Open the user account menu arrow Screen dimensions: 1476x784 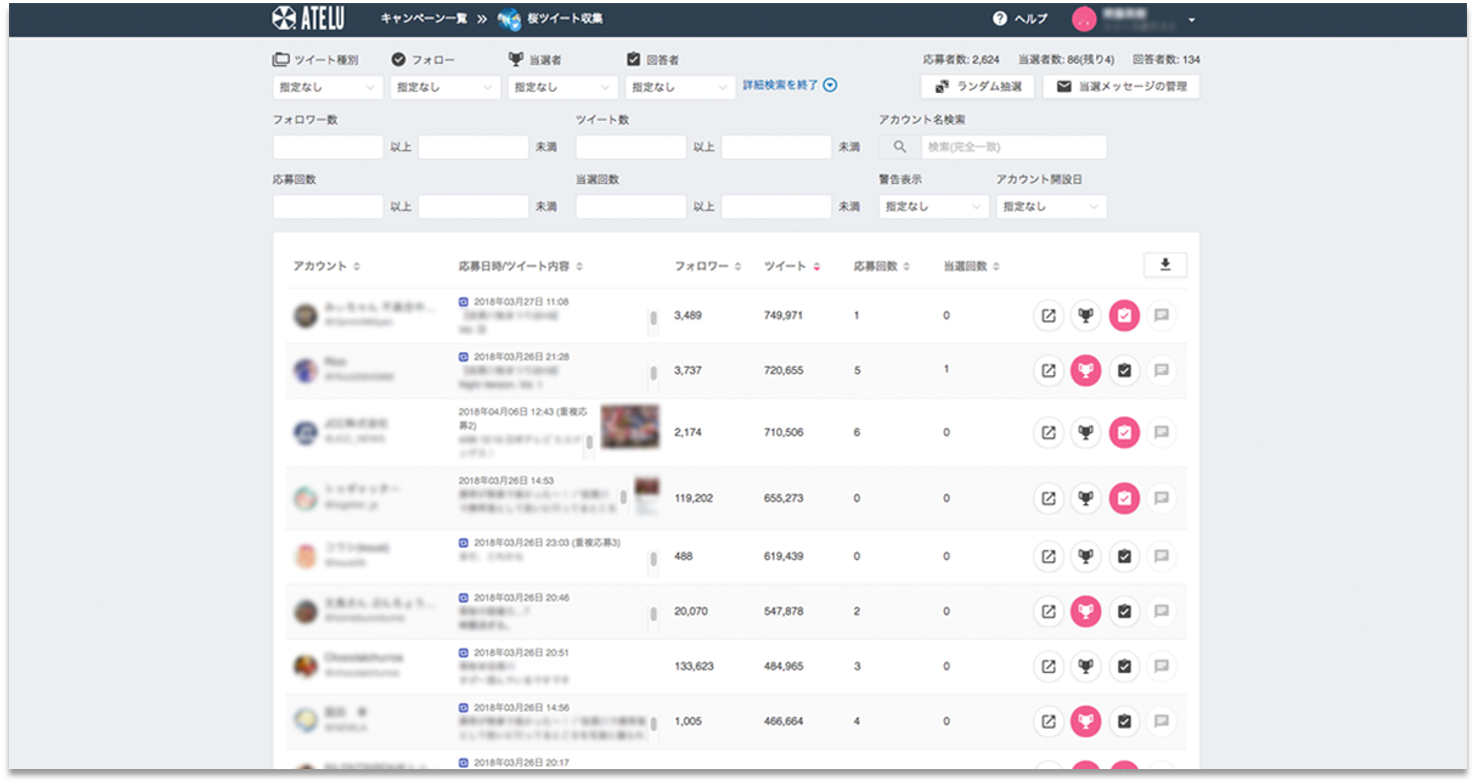click(1192, 20)
